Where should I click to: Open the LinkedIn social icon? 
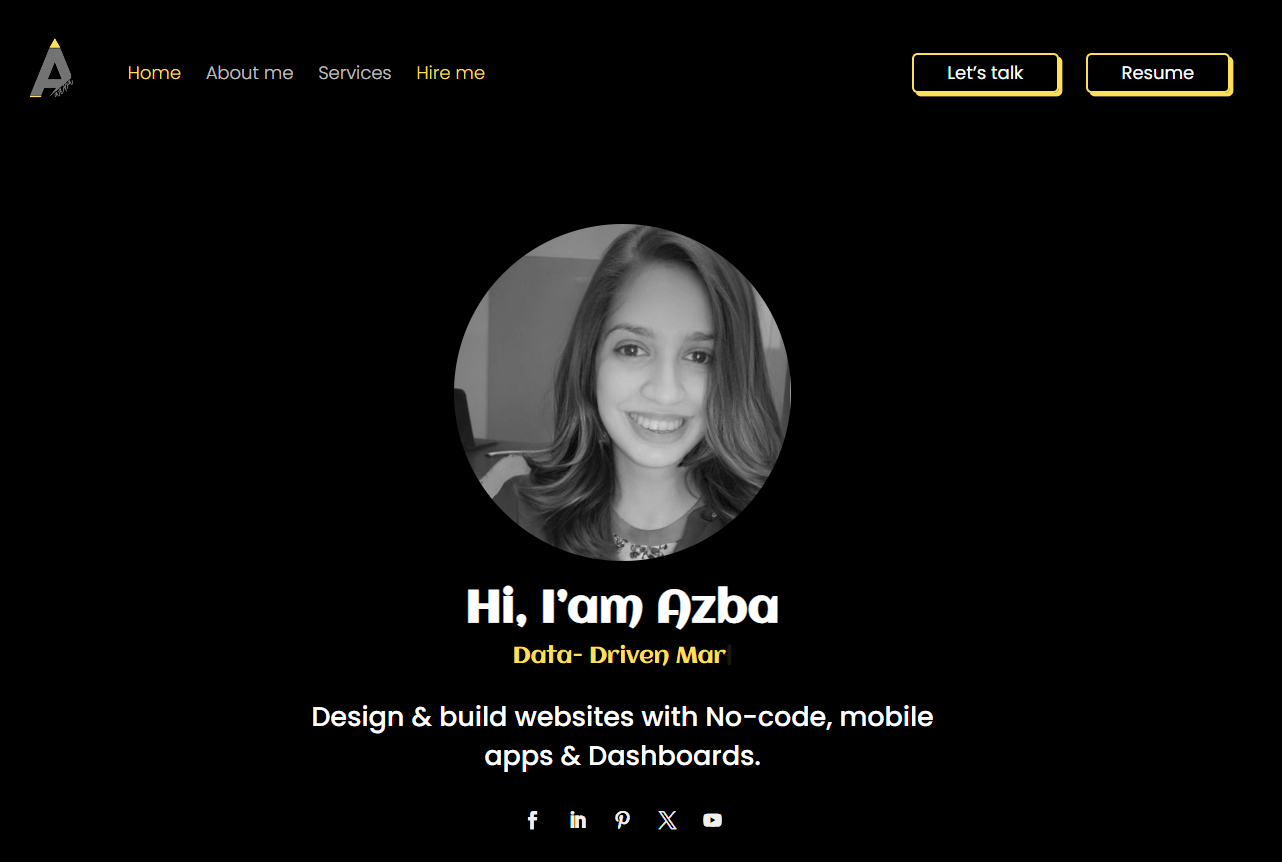tap(578, 820)
